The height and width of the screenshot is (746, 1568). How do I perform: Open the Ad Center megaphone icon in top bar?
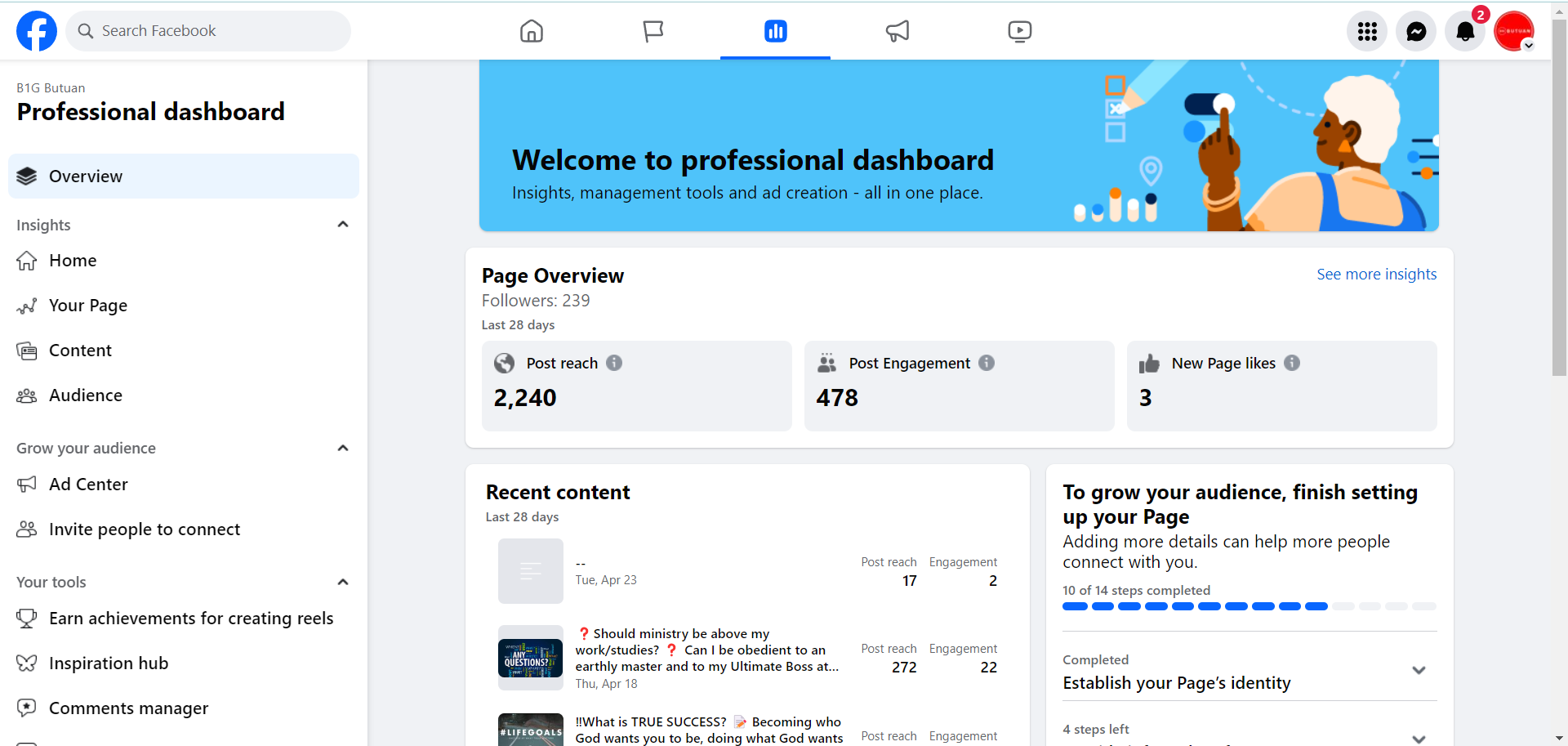pos(898,31)
